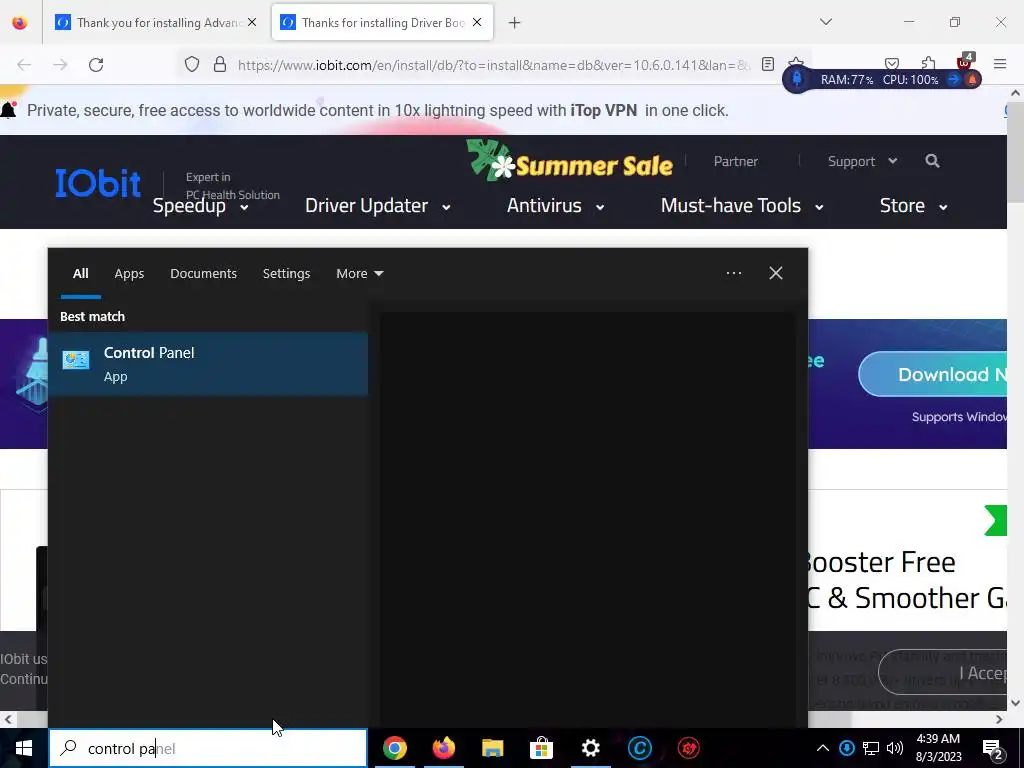This screenshot has width=1024, height=768.
Task: Open the list all tabs dropdown
Action: 825,22
